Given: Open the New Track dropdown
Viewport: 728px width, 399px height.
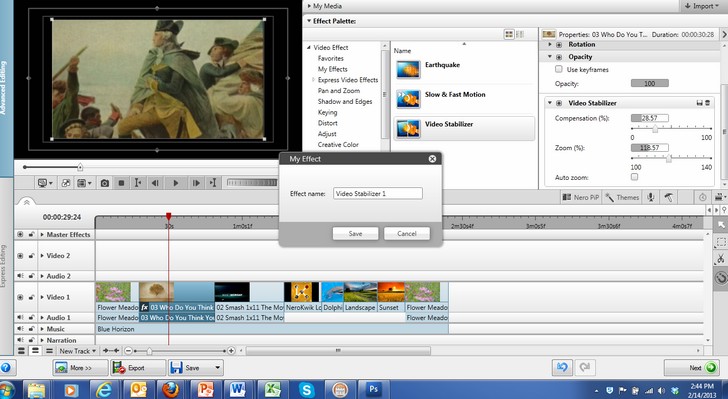Looking at the screenshot, I should [x=78, y=351].
